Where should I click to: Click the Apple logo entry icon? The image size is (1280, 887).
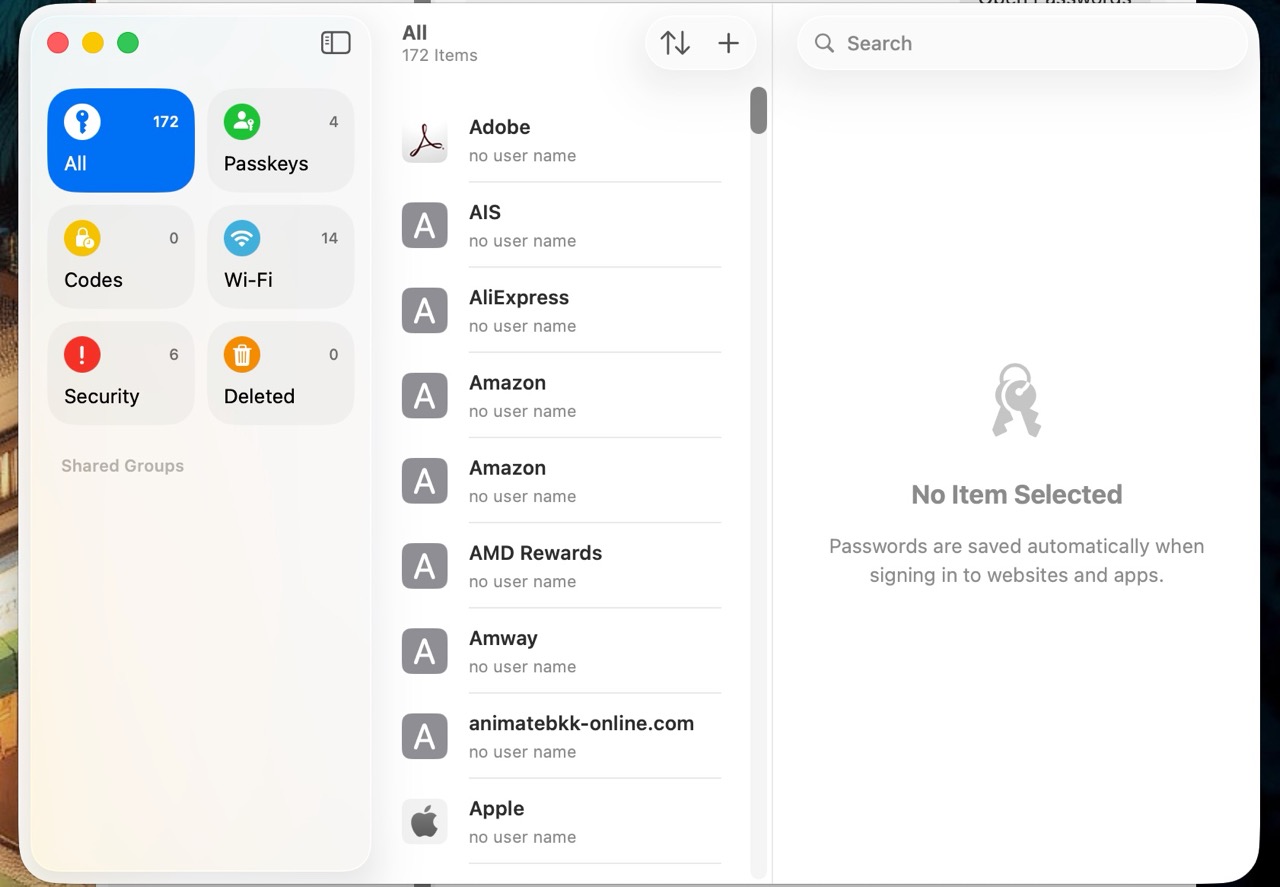click(x=424, y=821)
